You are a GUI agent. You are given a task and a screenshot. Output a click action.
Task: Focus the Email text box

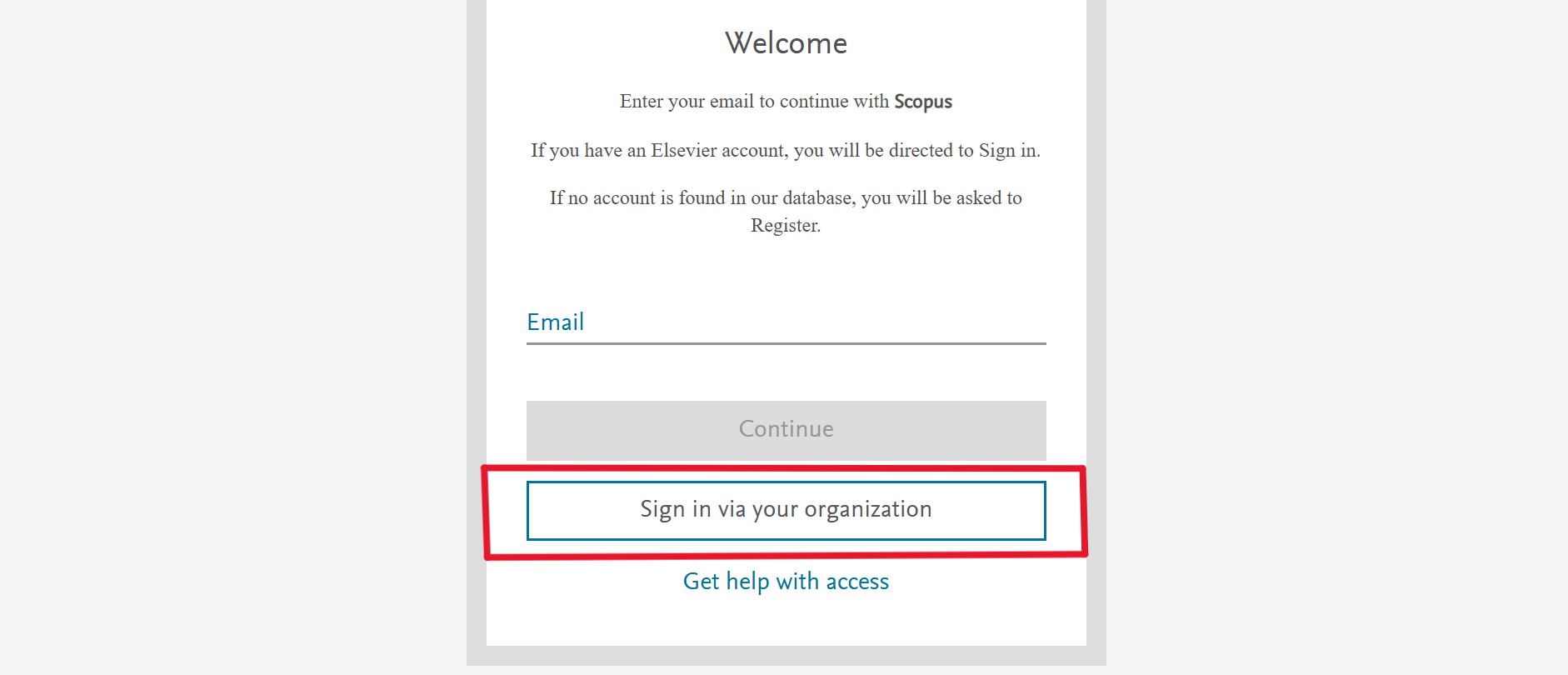[786, 323]
